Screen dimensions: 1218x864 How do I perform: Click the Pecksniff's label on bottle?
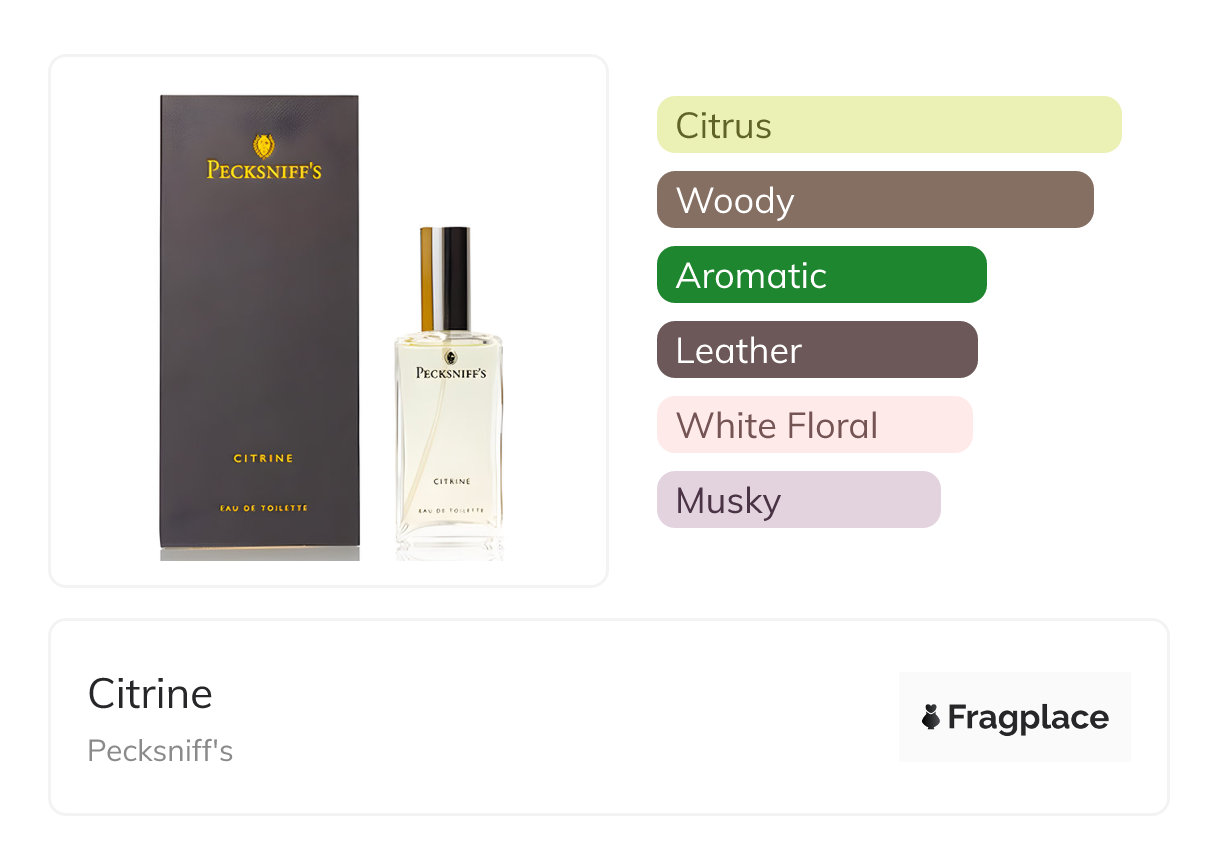[450, 372]
